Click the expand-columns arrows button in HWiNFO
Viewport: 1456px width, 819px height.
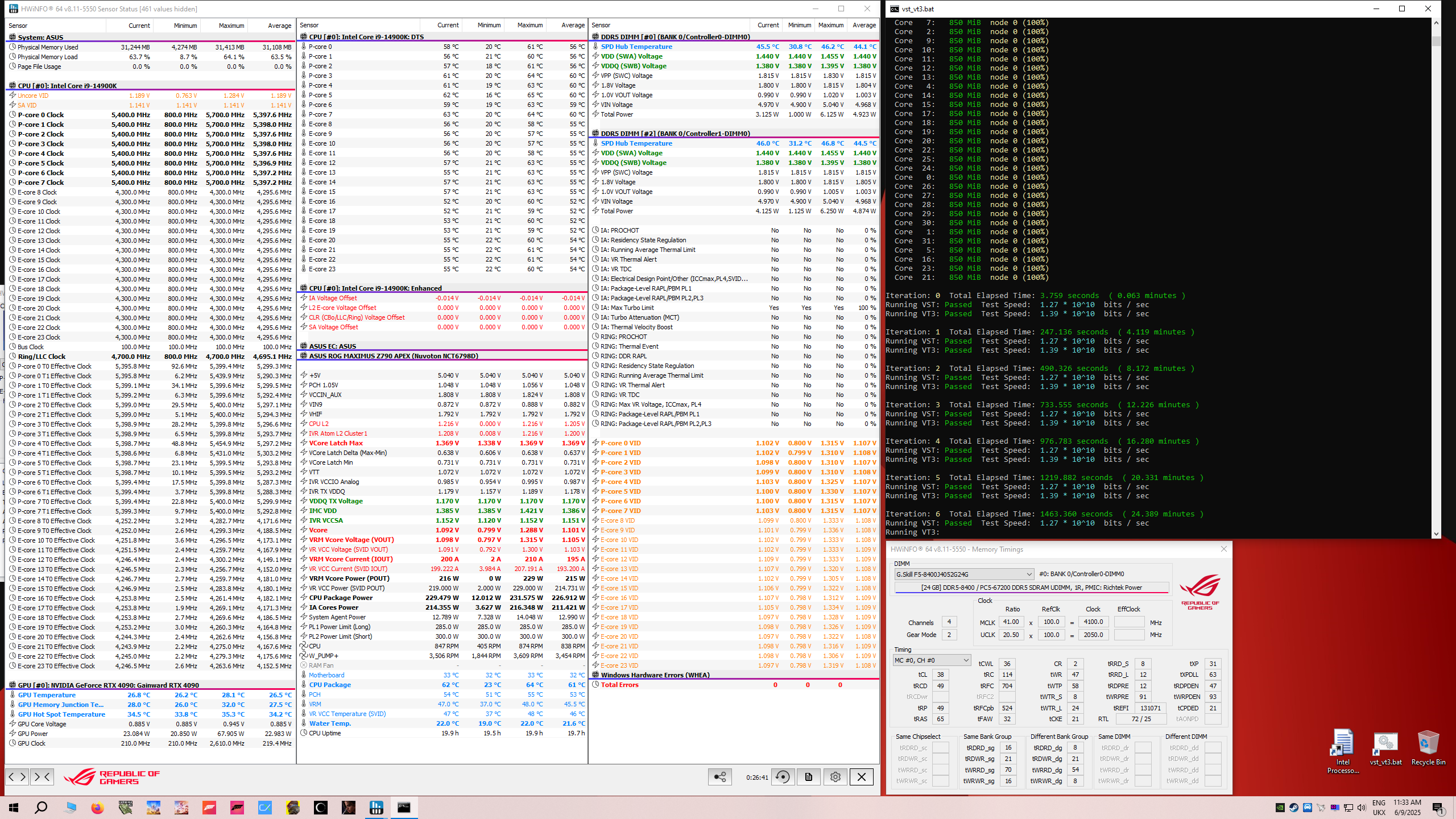coord(17,776)
